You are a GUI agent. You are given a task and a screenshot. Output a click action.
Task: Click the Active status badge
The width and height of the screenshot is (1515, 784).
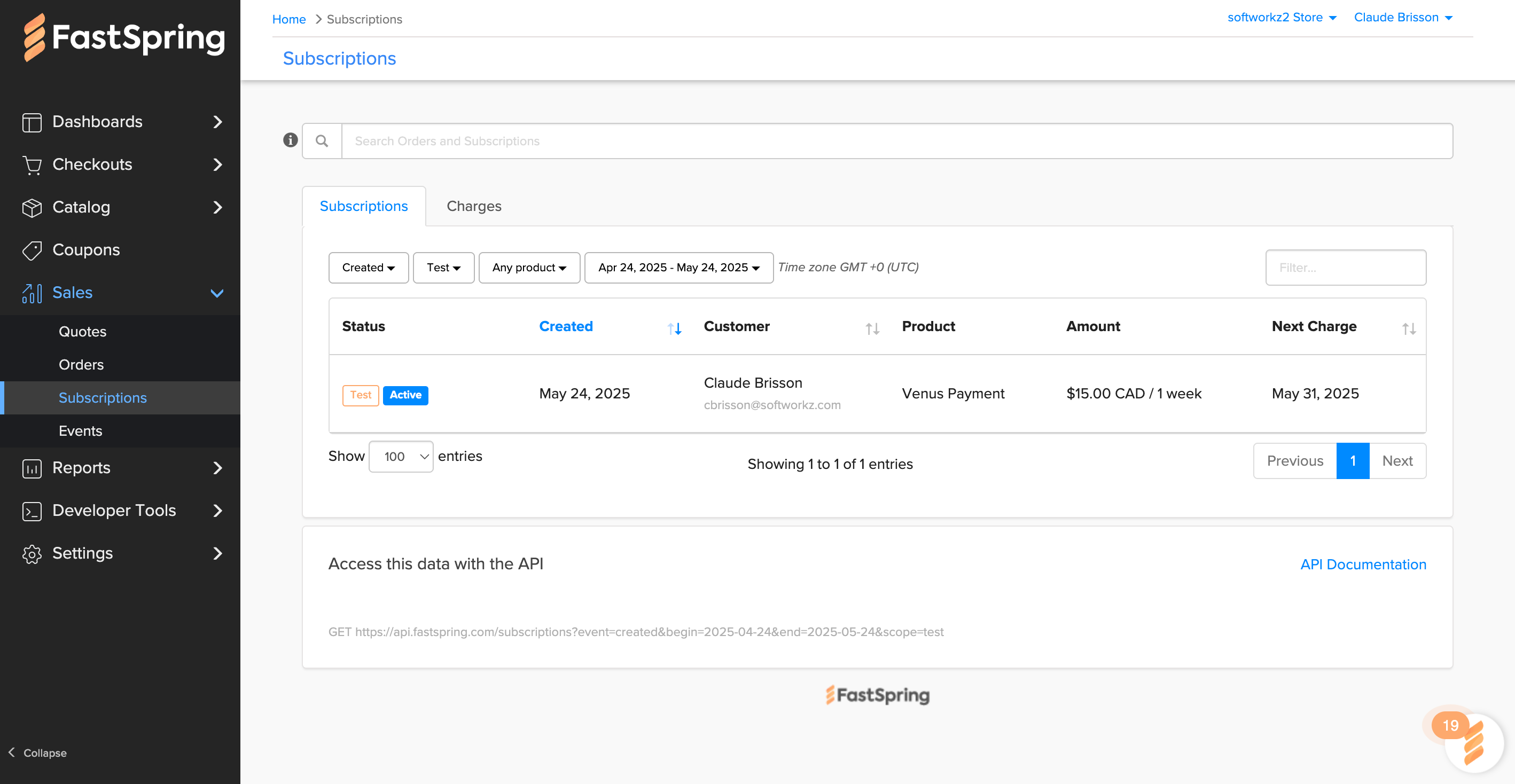[x=405, y=395]
